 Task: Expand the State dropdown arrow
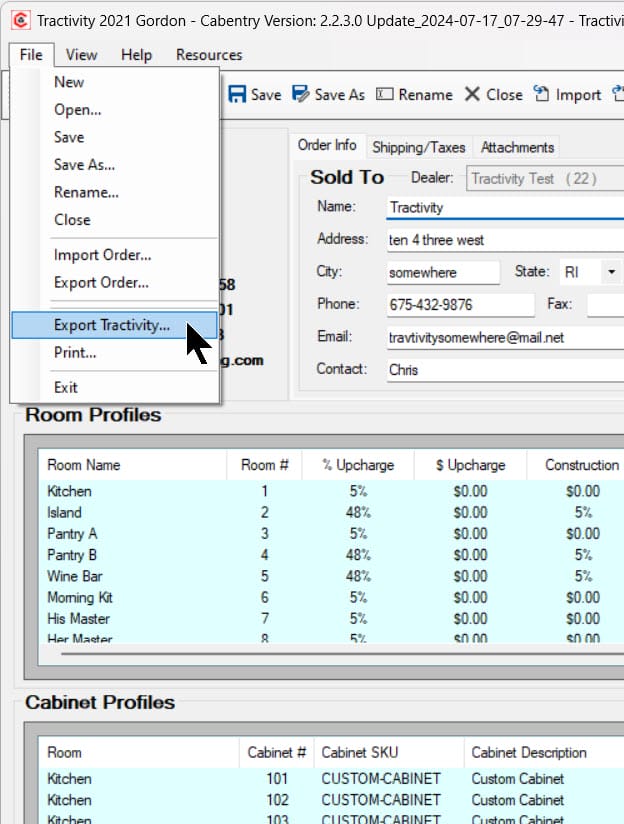611,272
